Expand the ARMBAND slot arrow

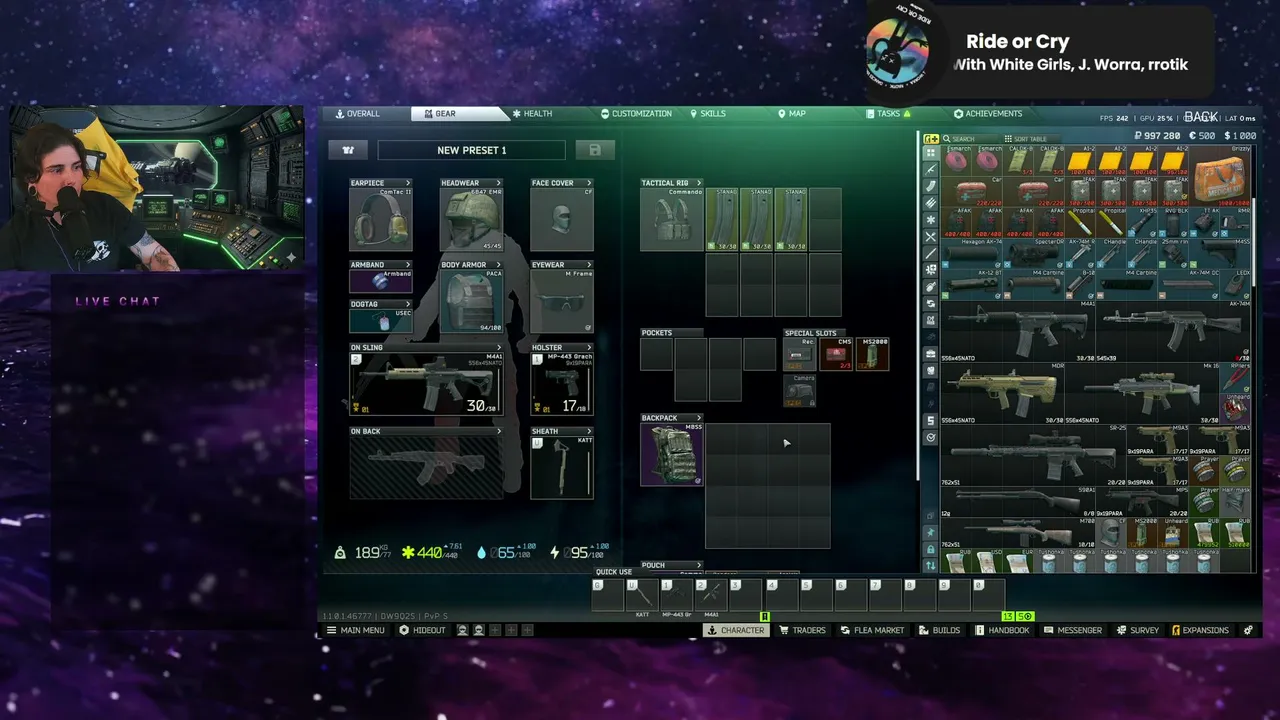click(407, 265)
